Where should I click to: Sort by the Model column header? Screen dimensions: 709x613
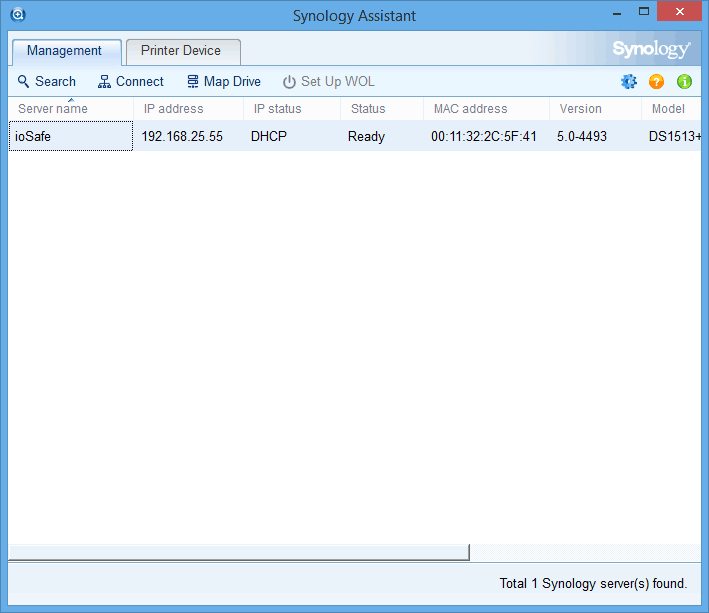click(x=671, y=109)
